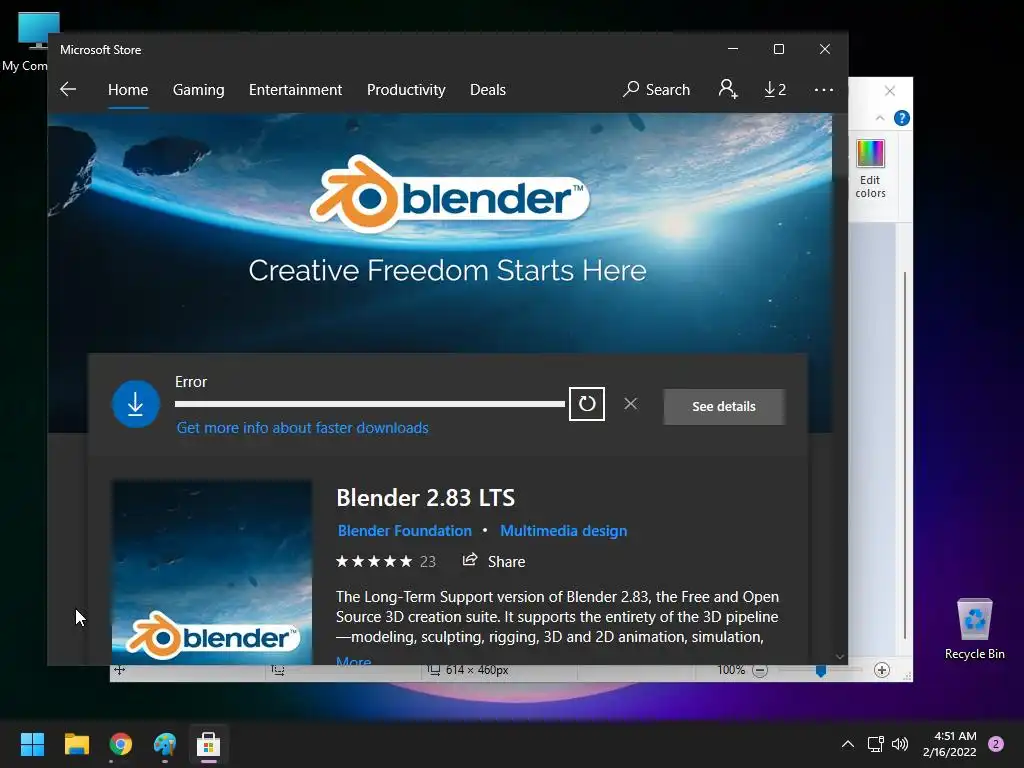1024x768 pixels.
Task: Click the See details button
Action: tap(724, 406)
